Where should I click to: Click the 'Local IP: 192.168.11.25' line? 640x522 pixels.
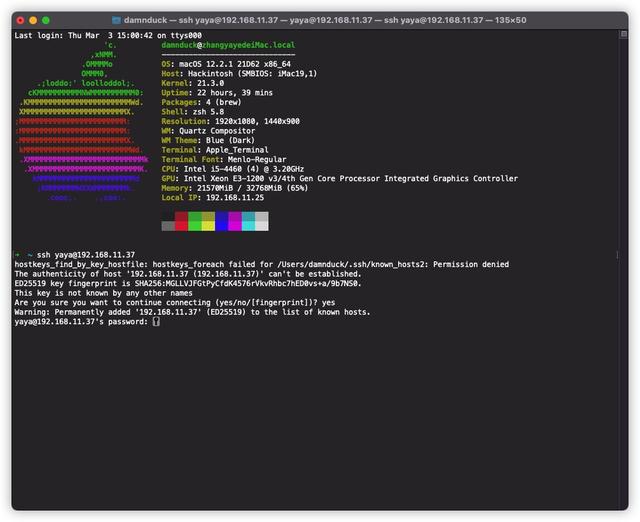point(213,198)
